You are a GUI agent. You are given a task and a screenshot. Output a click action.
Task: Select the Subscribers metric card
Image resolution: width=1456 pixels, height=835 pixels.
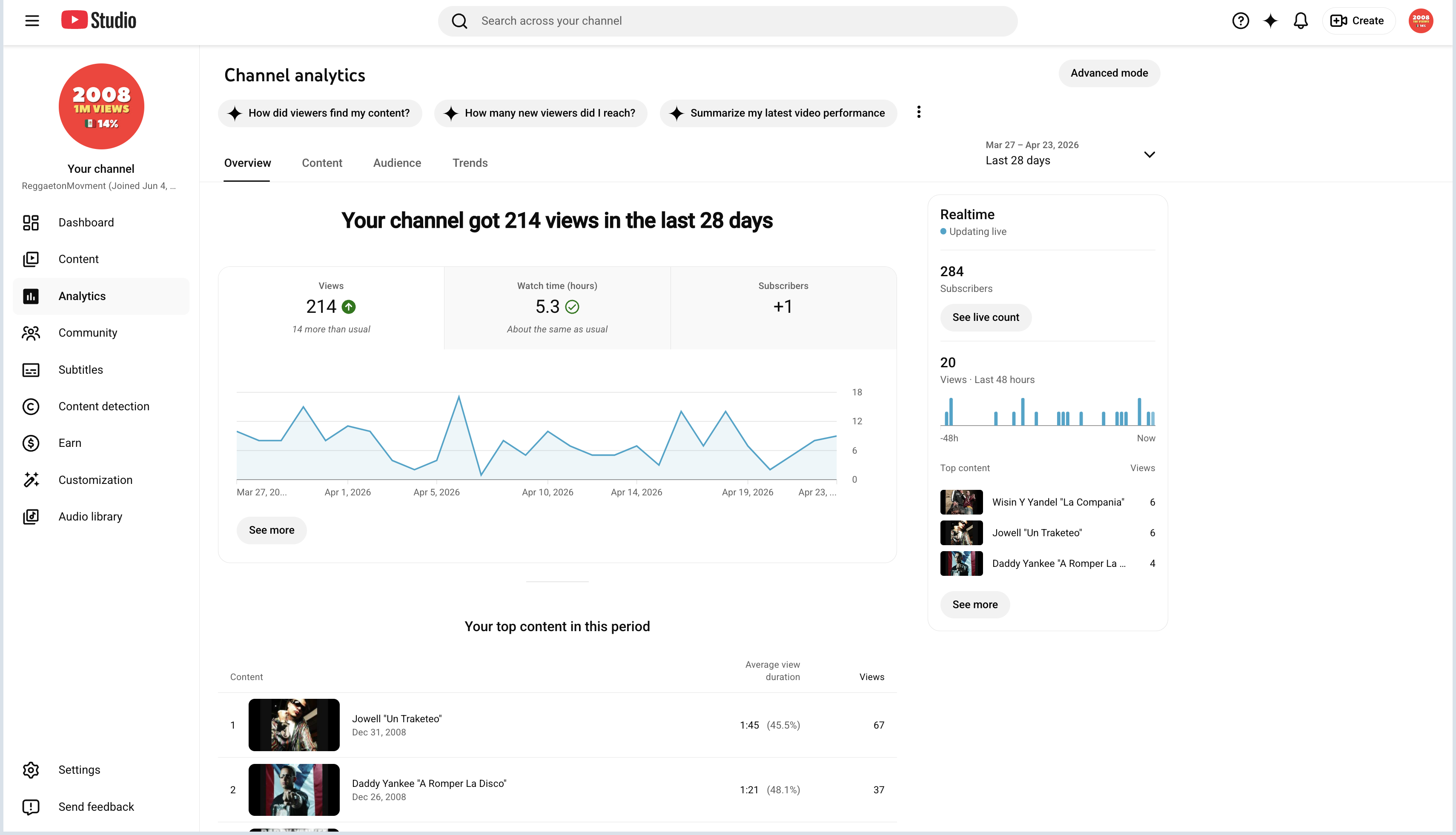(x=783, y=308)
